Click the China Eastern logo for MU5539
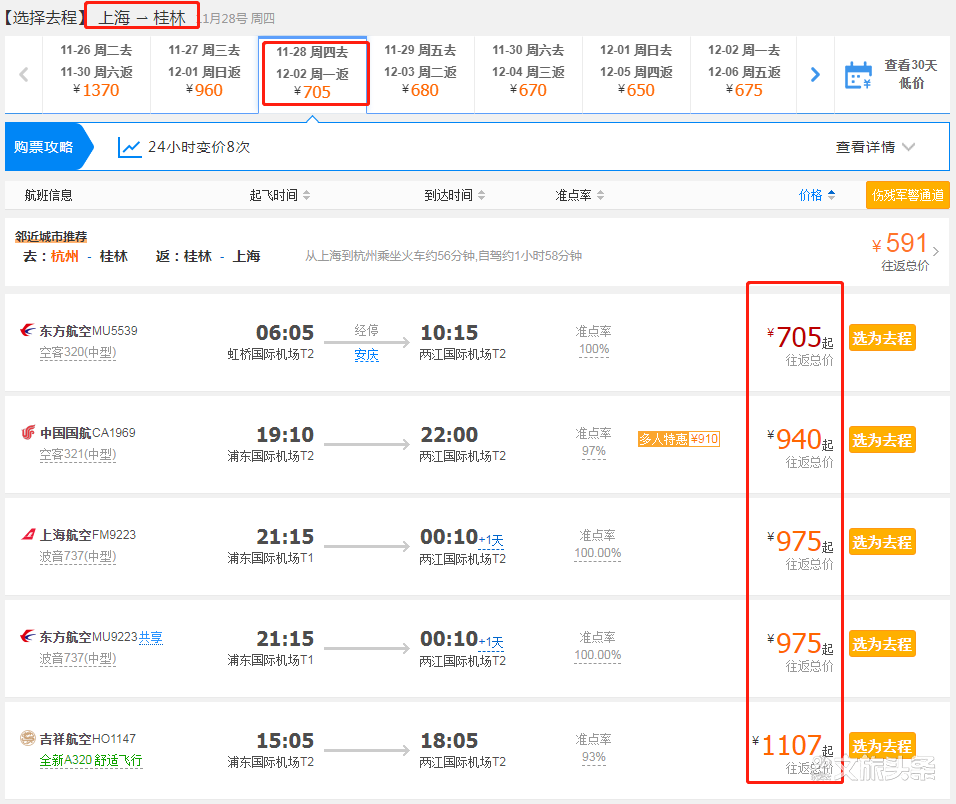 pyautogui.click(x=27, y=330)
